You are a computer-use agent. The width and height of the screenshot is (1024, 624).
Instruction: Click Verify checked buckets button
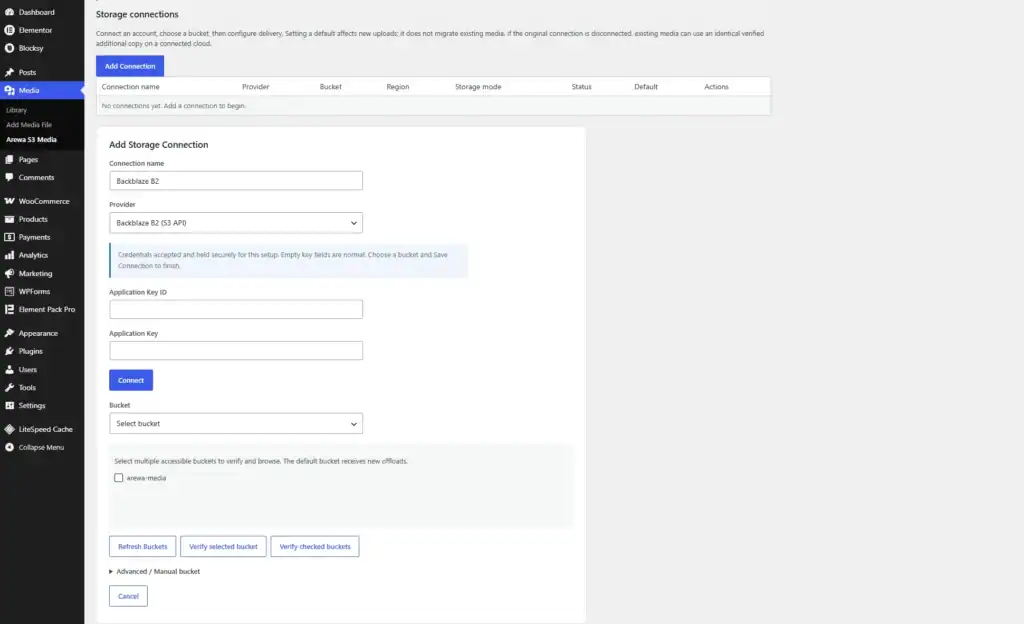315,546
